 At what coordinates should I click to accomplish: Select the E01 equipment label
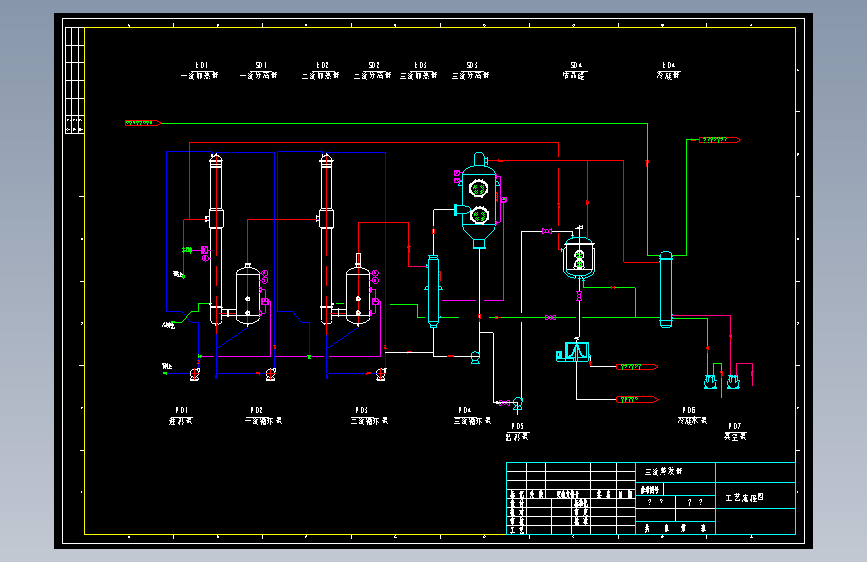200,70
